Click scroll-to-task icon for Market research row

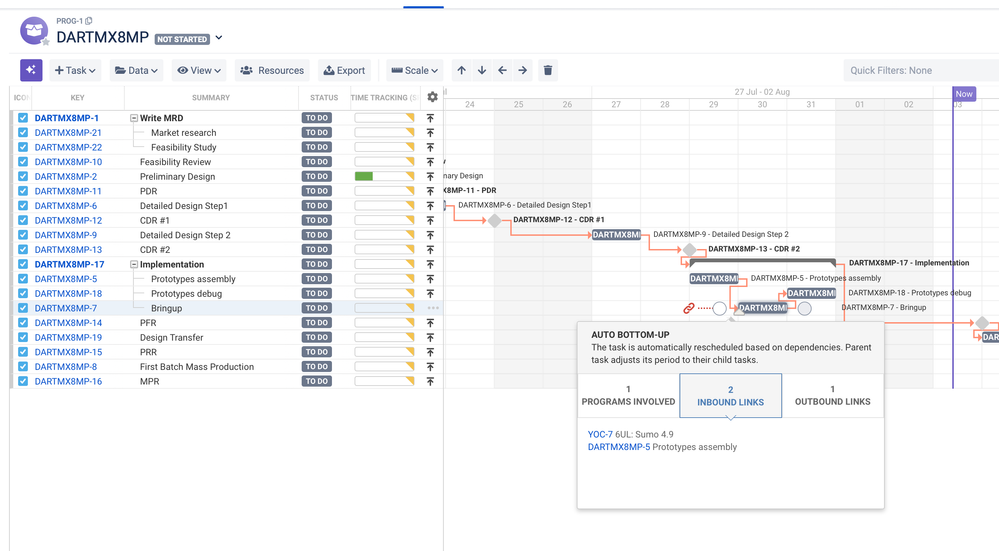pyautogui.click(x=431, y=132)
